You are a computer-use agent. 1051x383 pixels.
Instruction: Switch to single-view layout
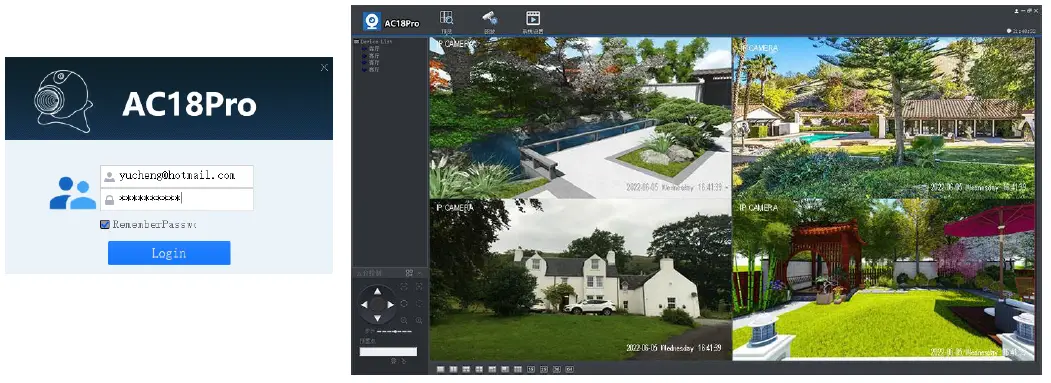tap(440, 370)
